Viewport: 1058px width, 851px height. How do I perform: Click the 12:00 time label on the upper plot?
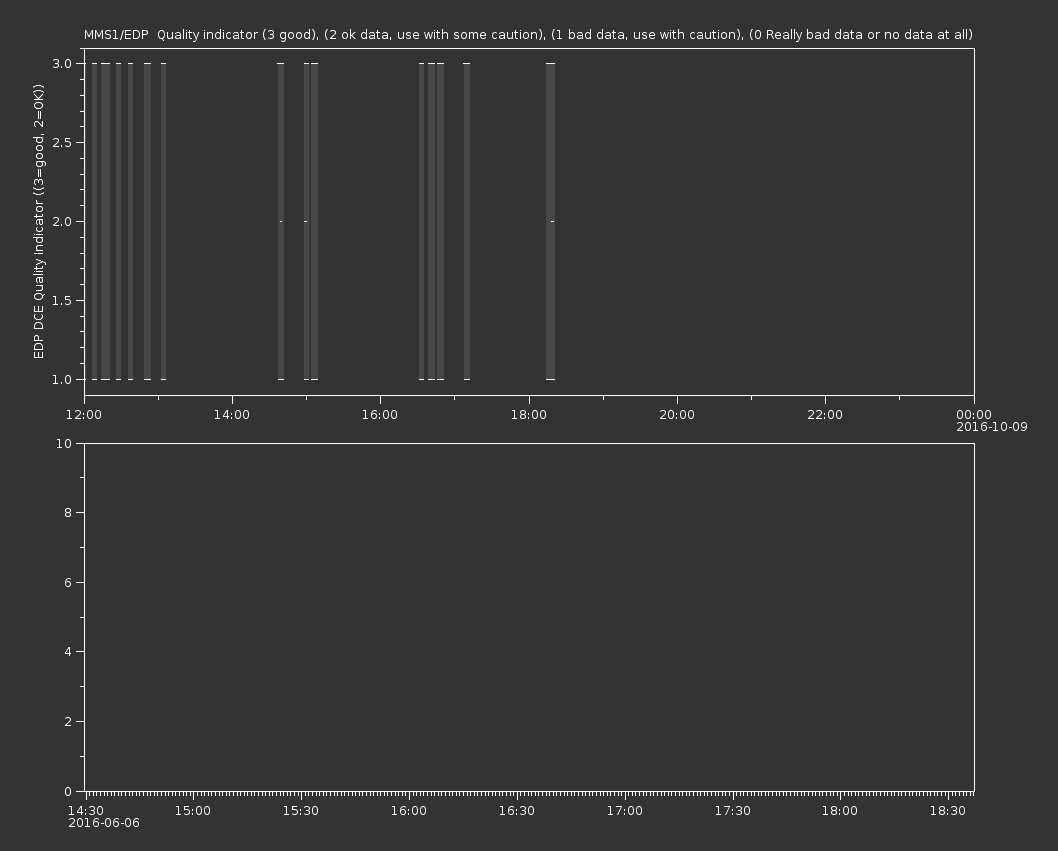pos(84,414)
